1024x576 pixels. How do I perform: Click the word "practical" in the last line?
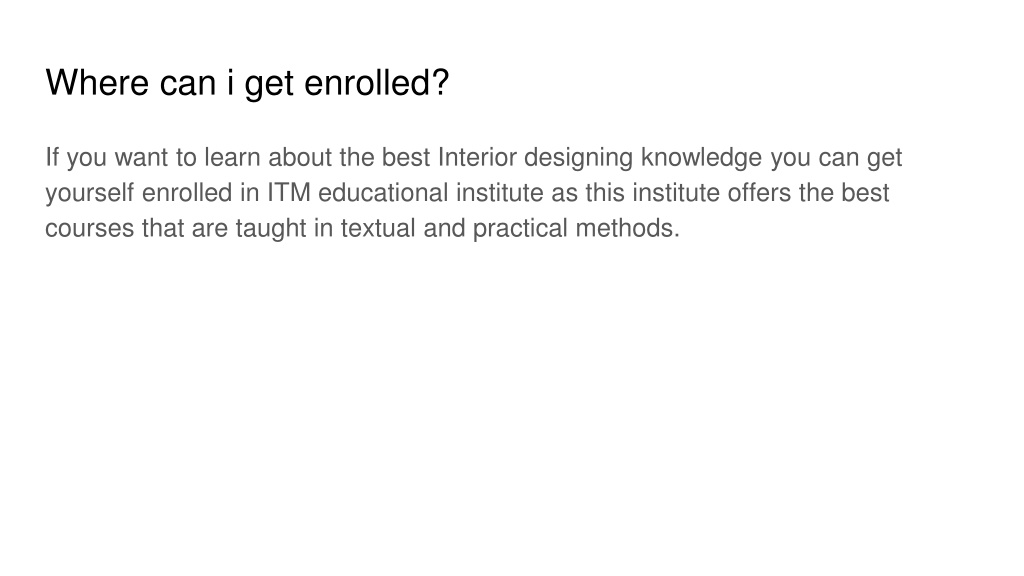tap(520, 229)
